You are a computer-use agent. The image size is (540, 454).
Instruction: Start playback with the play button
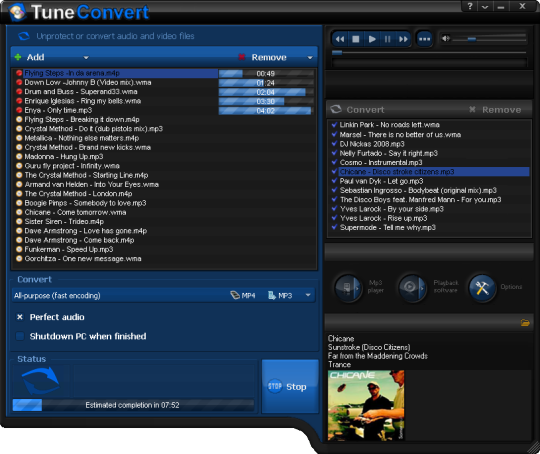point(372,39)
